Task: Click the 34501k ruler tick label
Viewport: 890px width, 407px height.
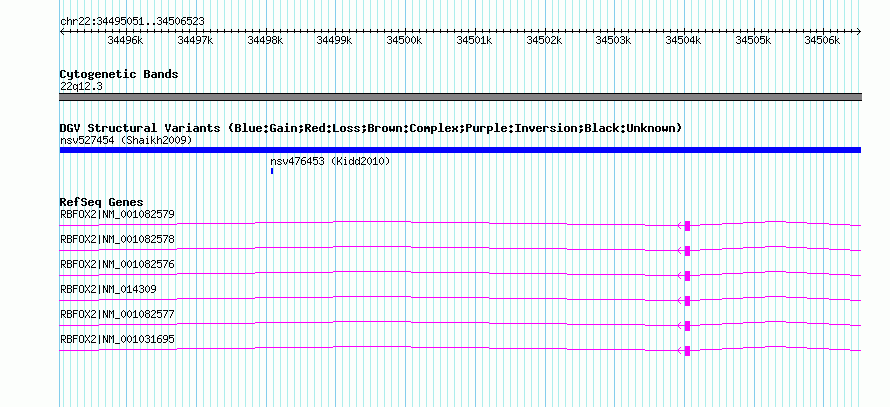Action: tap(474, 40)
